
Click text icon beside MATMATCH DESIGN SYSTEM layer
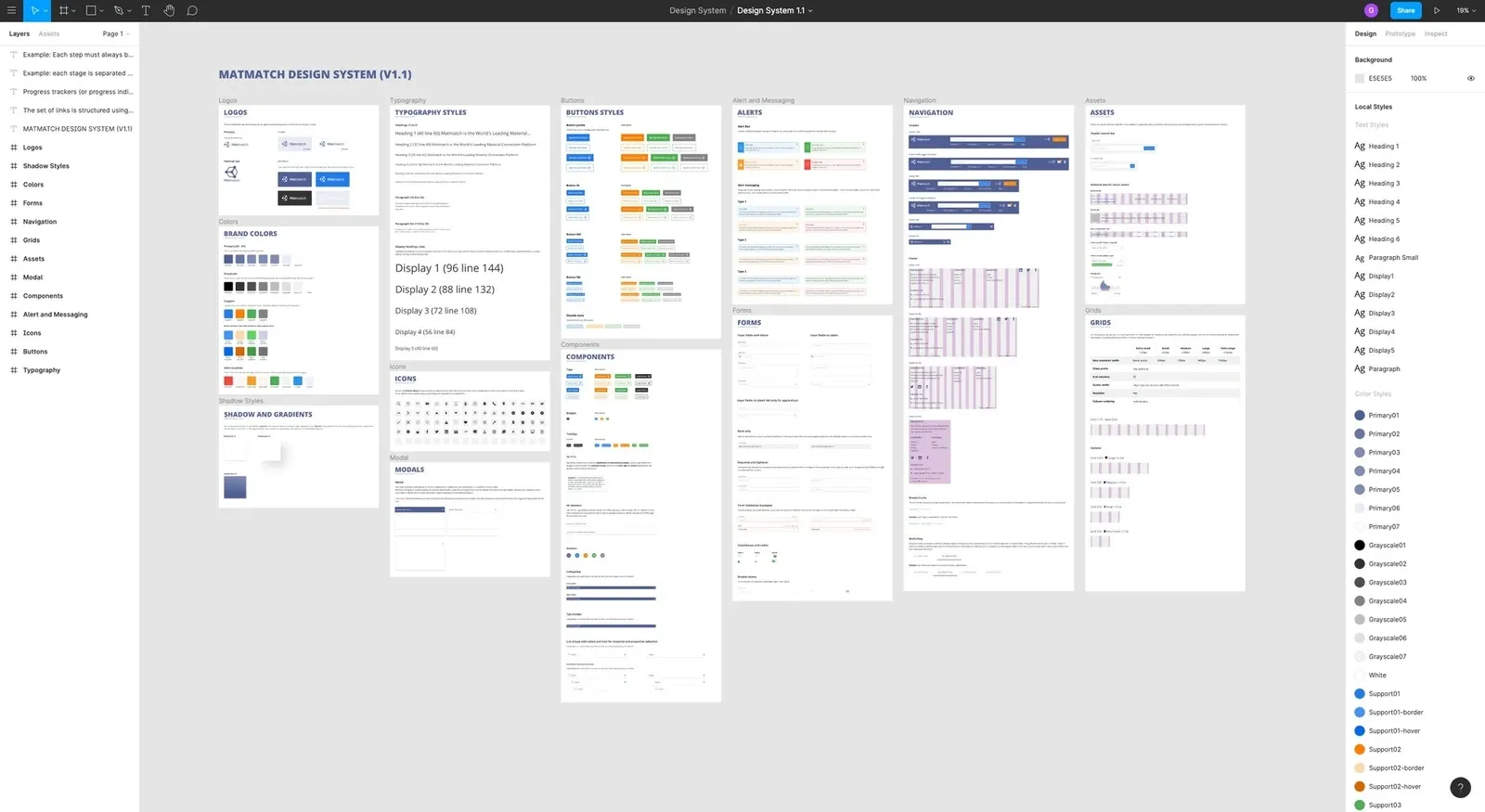tap(14, 129)
